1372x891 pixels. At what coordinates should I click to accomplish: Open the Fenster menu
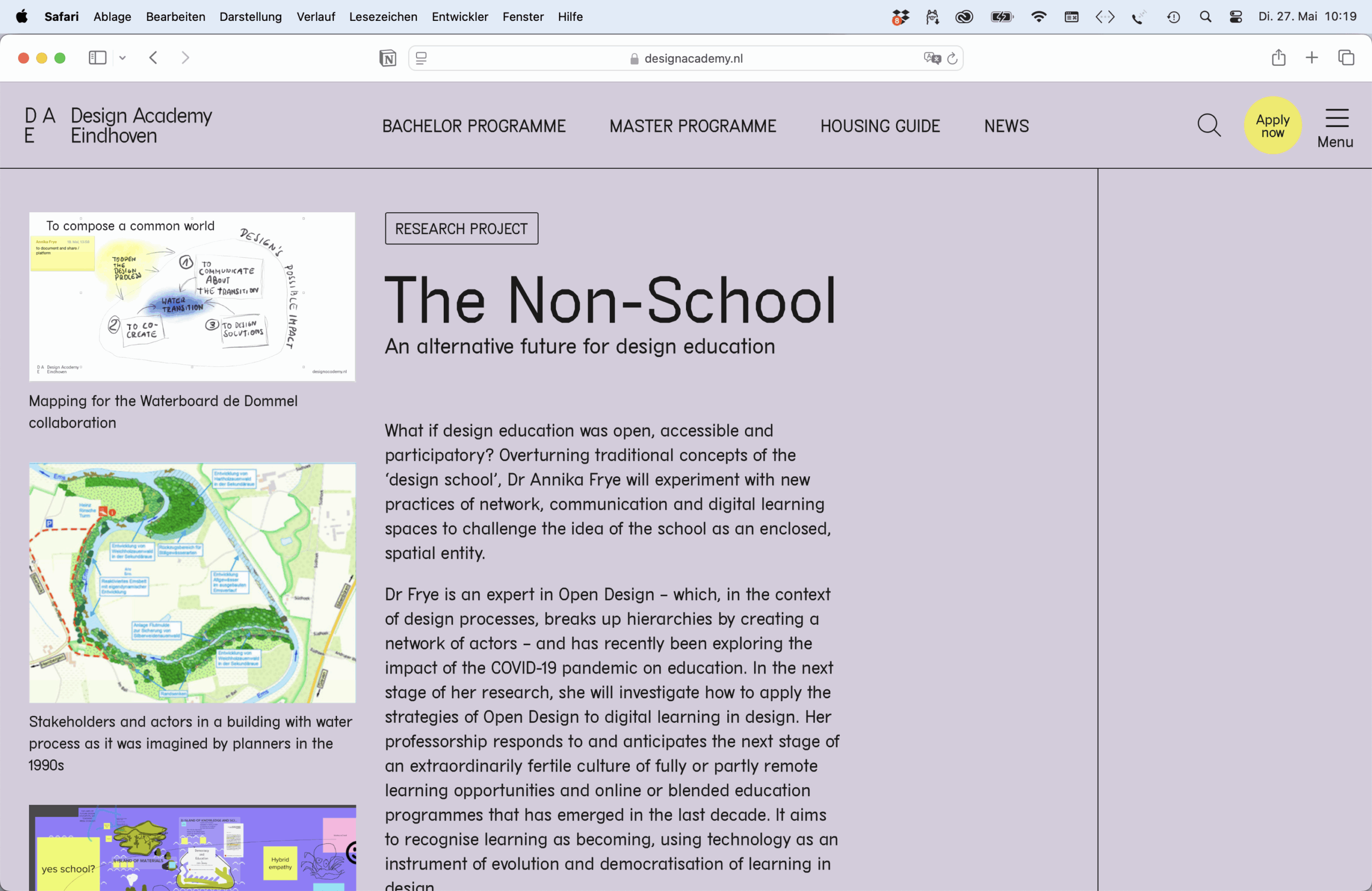pyautogui.click(x=523, y=16)
